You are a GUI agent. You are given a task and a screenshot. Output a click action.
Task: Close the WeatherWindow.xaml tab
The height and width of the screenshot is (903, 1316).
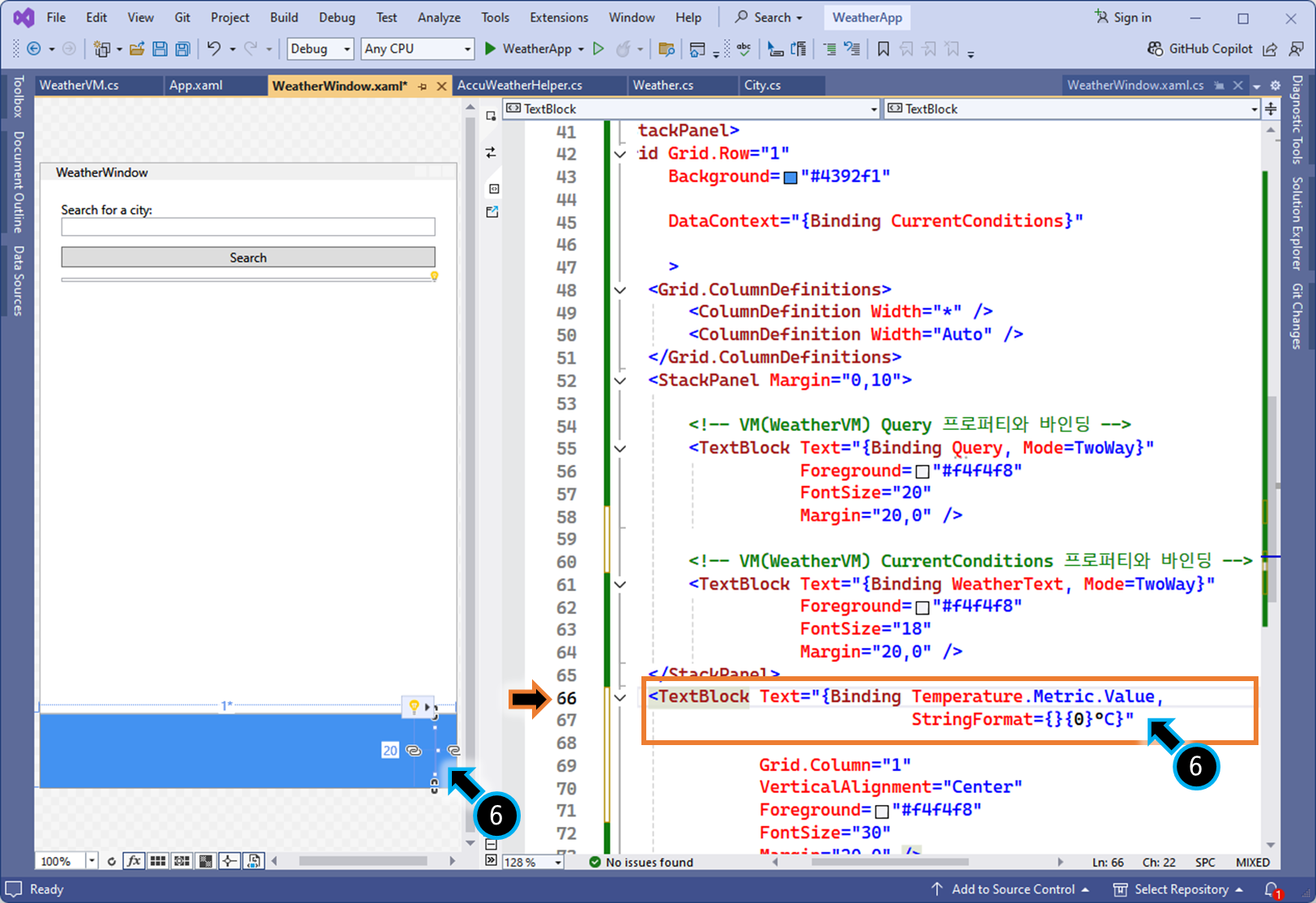pos(441,86)
